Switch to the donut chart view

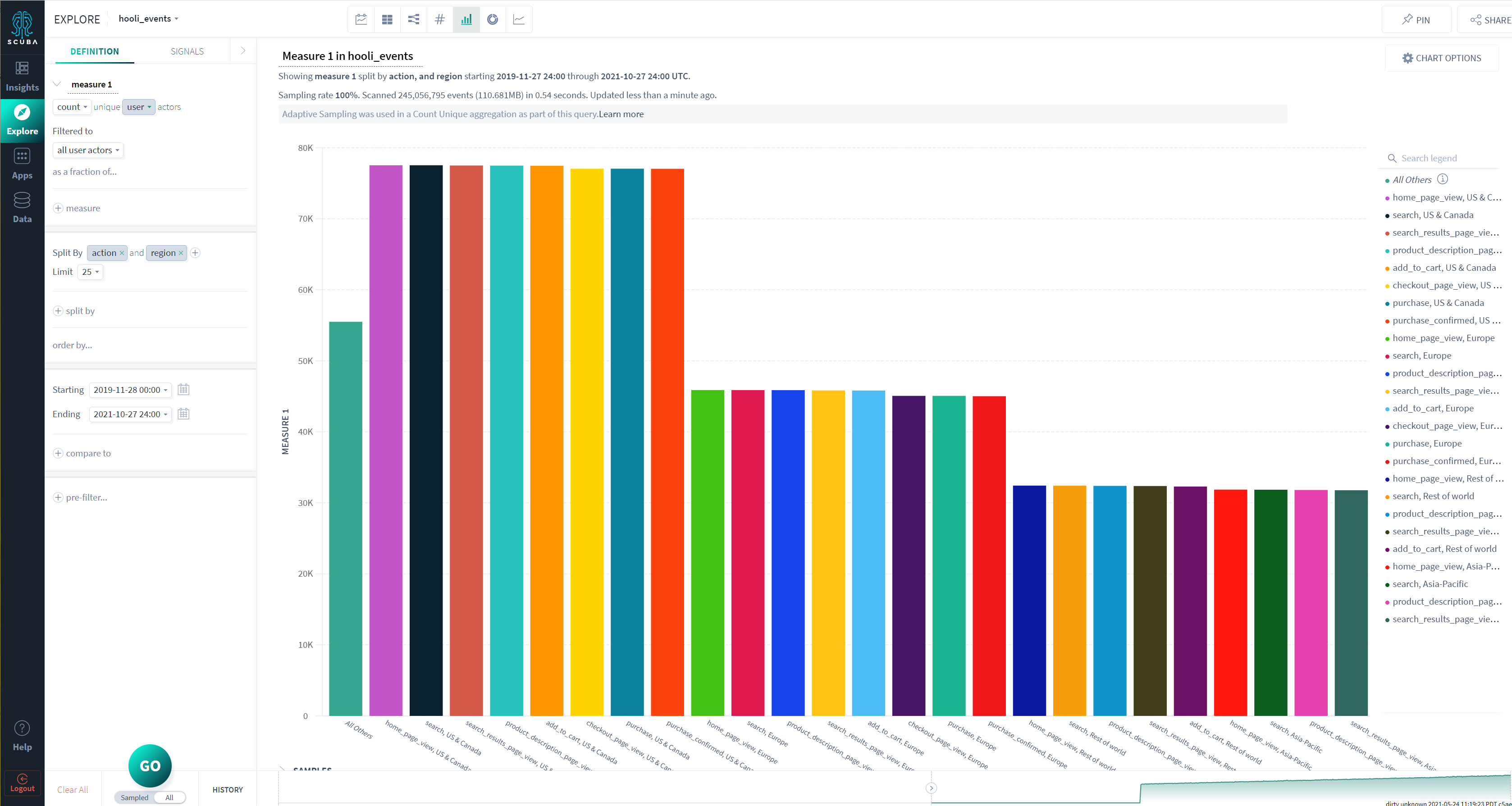point(493,19)
